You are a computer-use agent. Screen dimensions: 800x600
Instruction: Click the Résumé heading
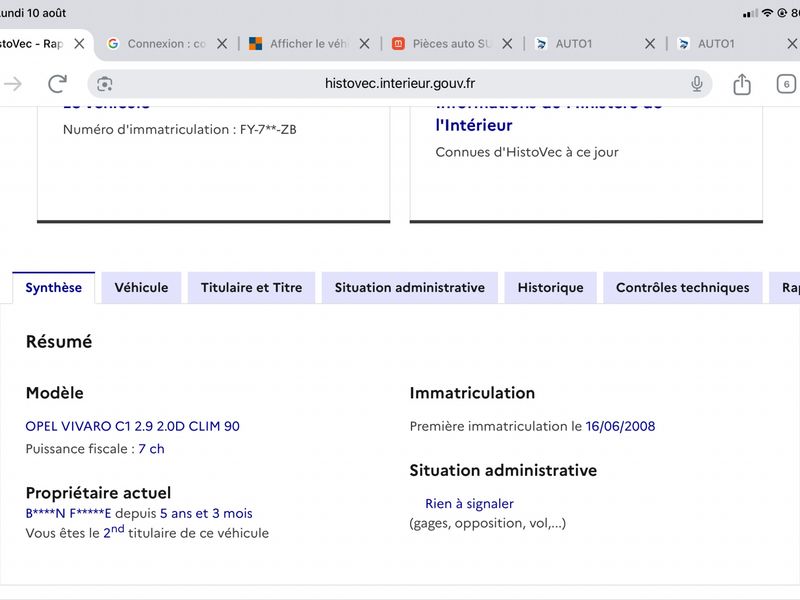click(x=59, y=341)
